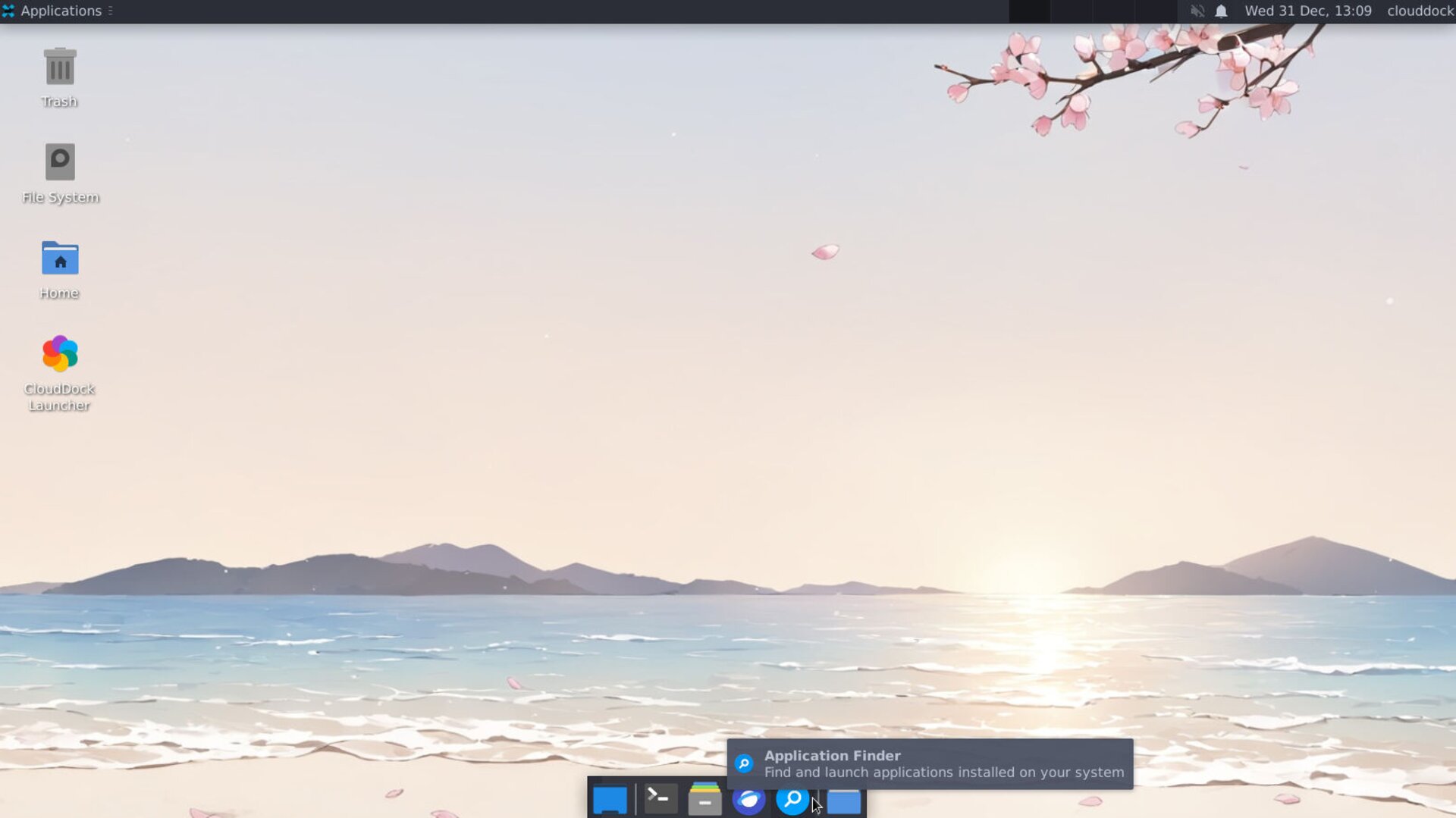Viewport: 1456px width, 818px height.
Task: Click the handle dots beside Applications
Action: pyautogui.click(x=111, y=11)
